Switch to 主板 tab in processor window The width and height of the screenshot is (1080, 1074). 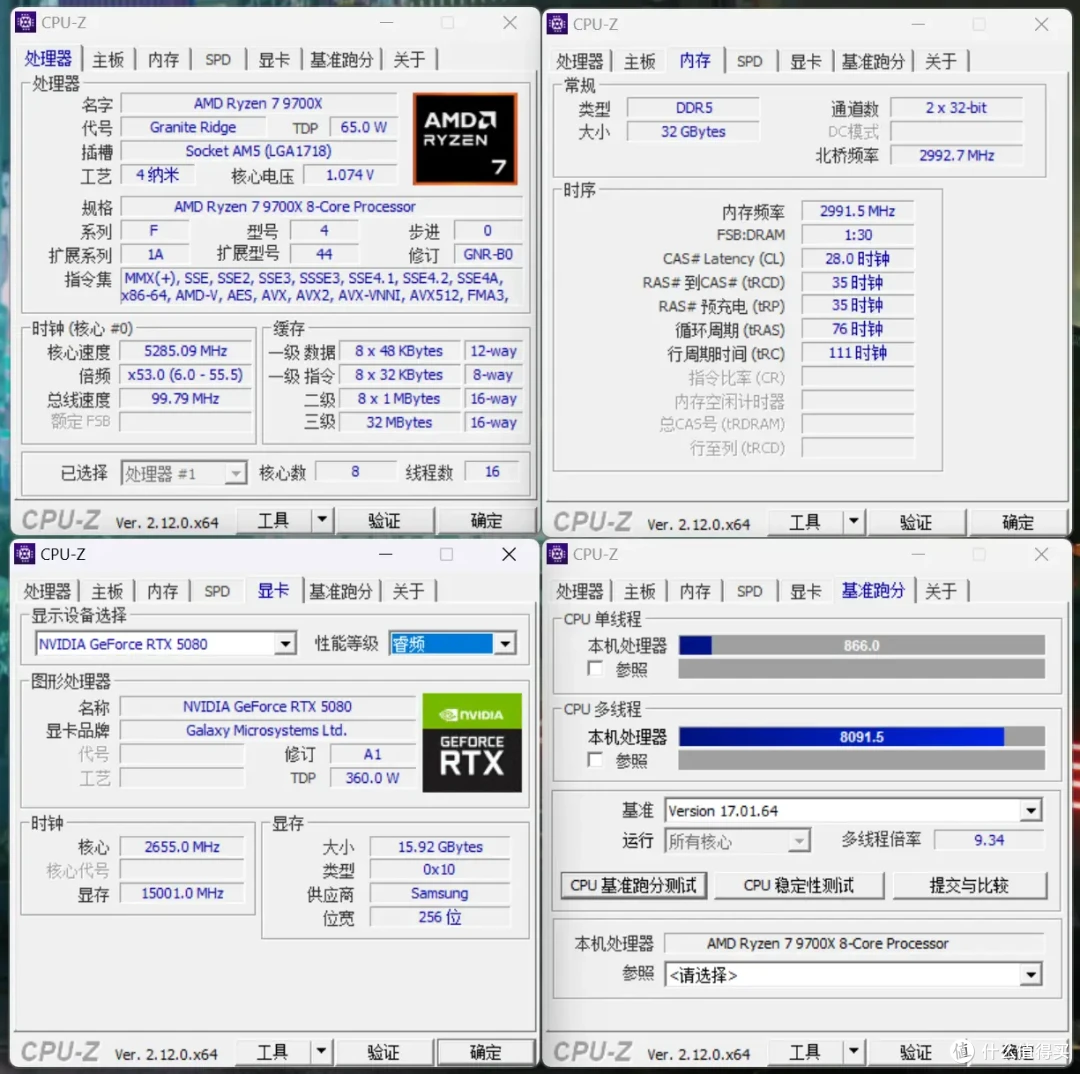108,60
